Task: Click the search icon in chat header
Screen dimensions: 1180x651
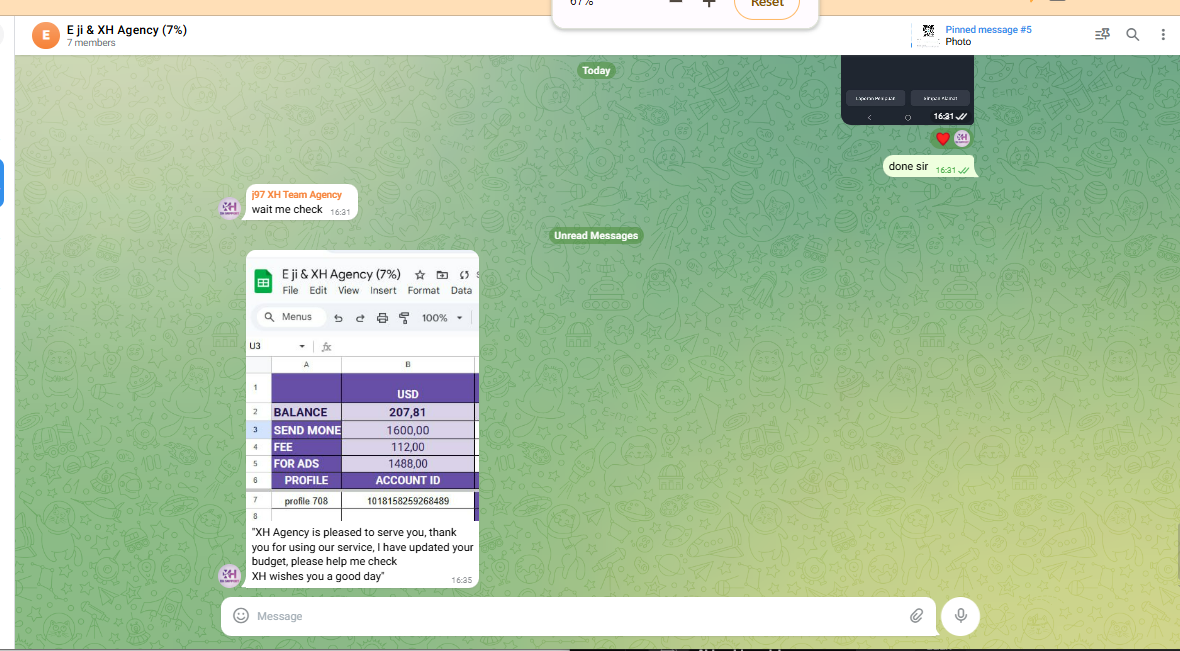Action: click(x=1133, y=35)
